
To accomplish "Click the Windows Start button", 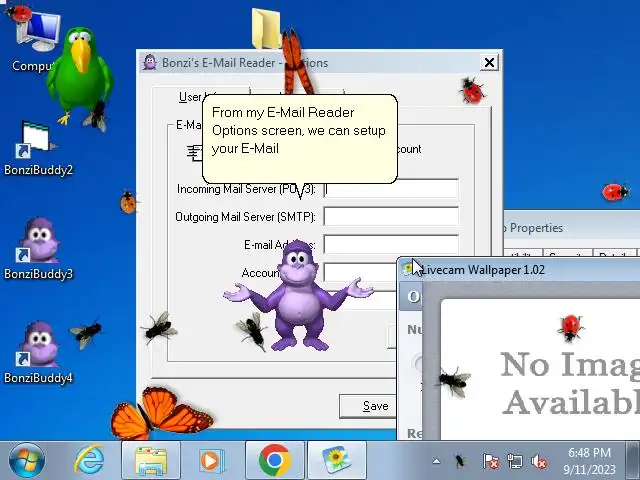I will [27, 460].
